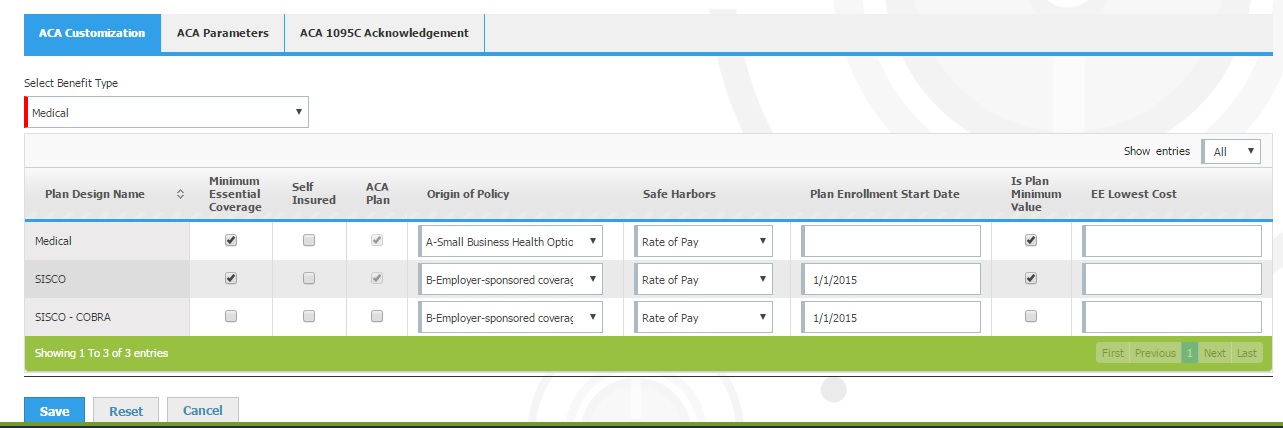
Task: Check Self Insured for SISCO plan
Action: (x=309, y=279)
